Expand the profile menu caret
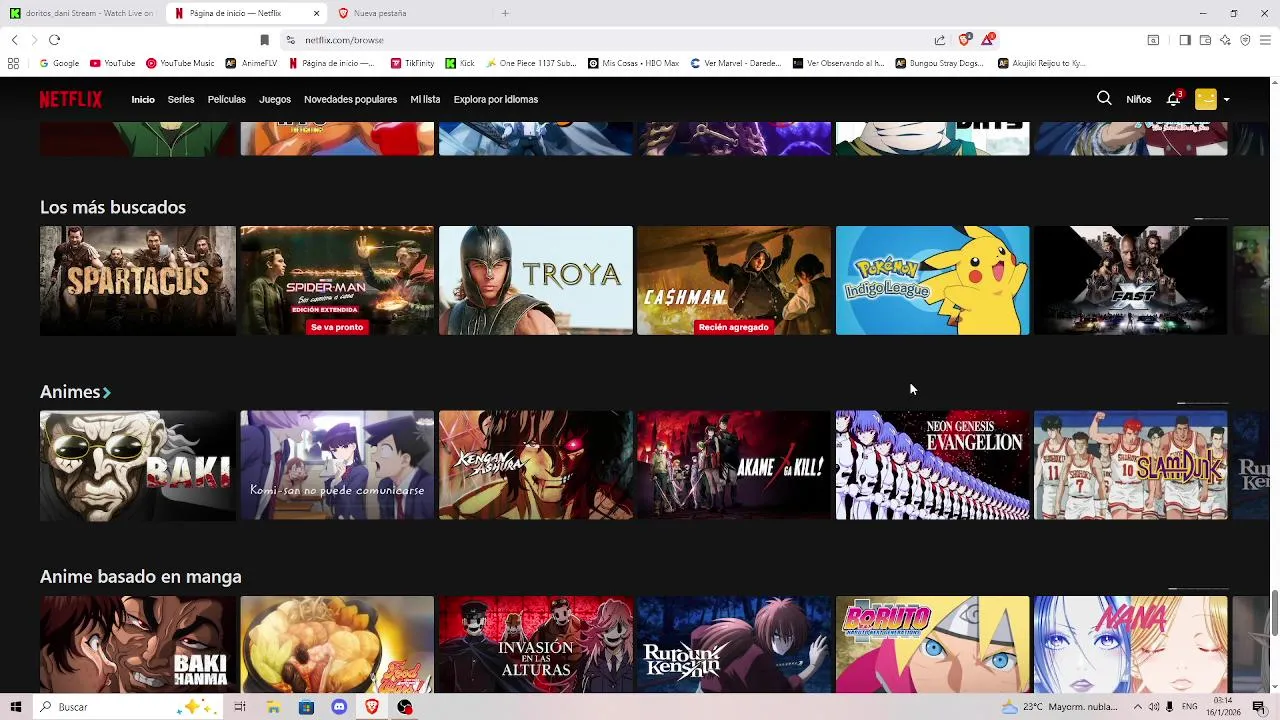1280x720 pixels. pyautogui.click(x=1227, y=100)
